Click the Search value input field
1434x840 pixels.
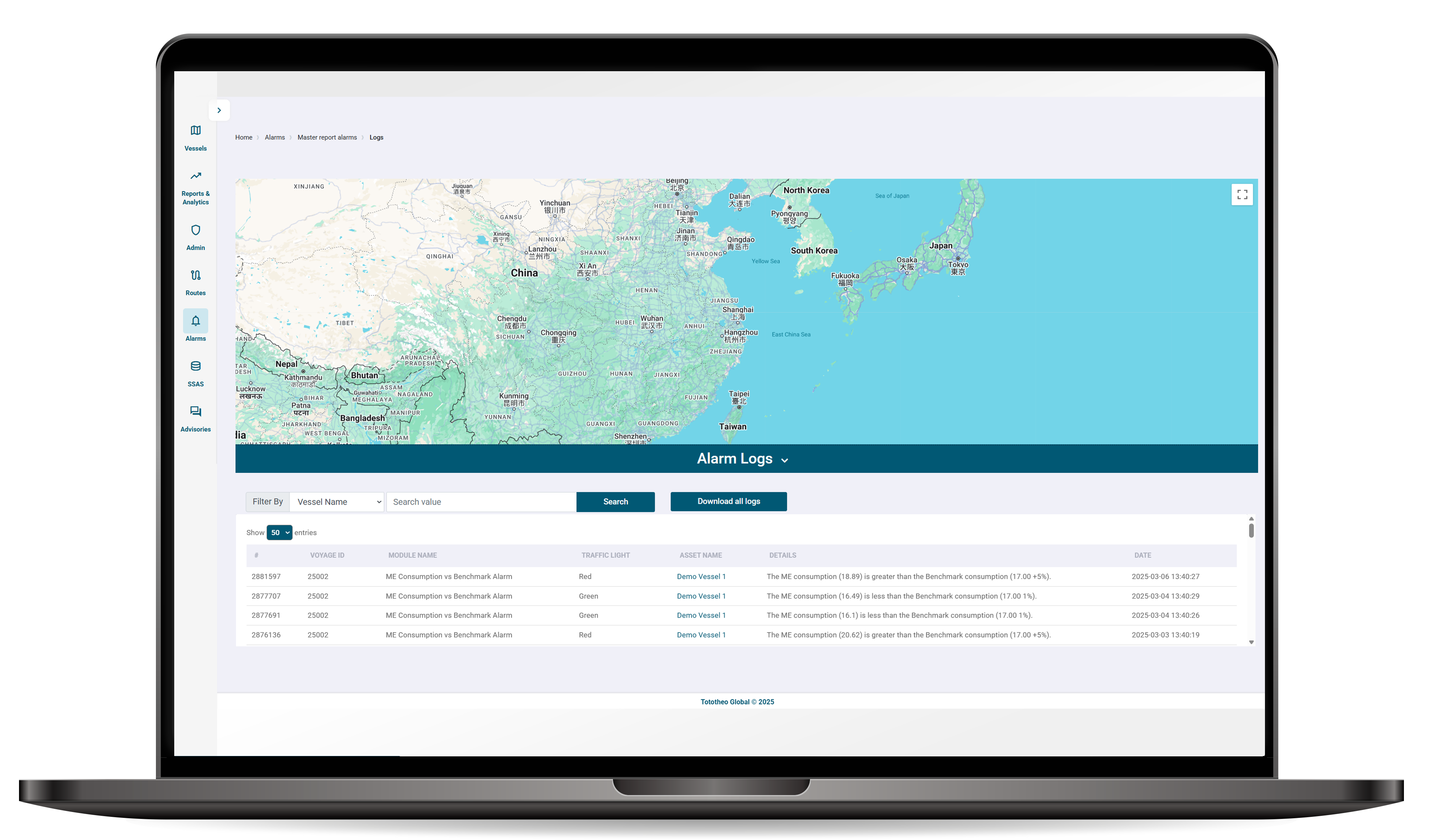[481, 502]
